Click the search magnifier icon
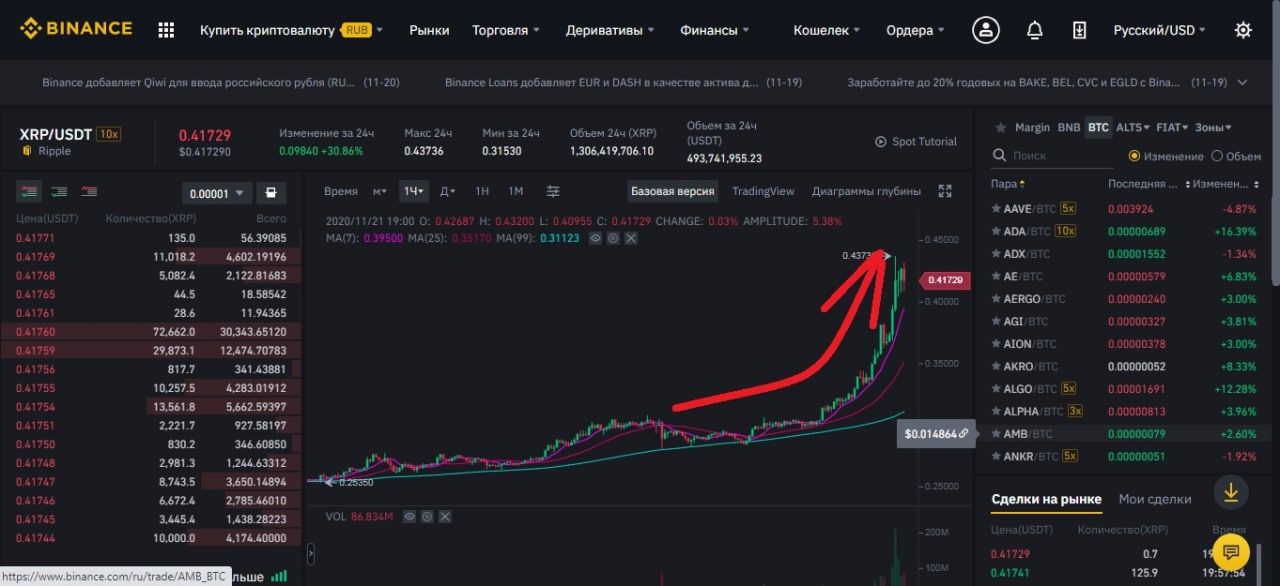Screen dimensions: 1280x586 [x=998, y=155]
